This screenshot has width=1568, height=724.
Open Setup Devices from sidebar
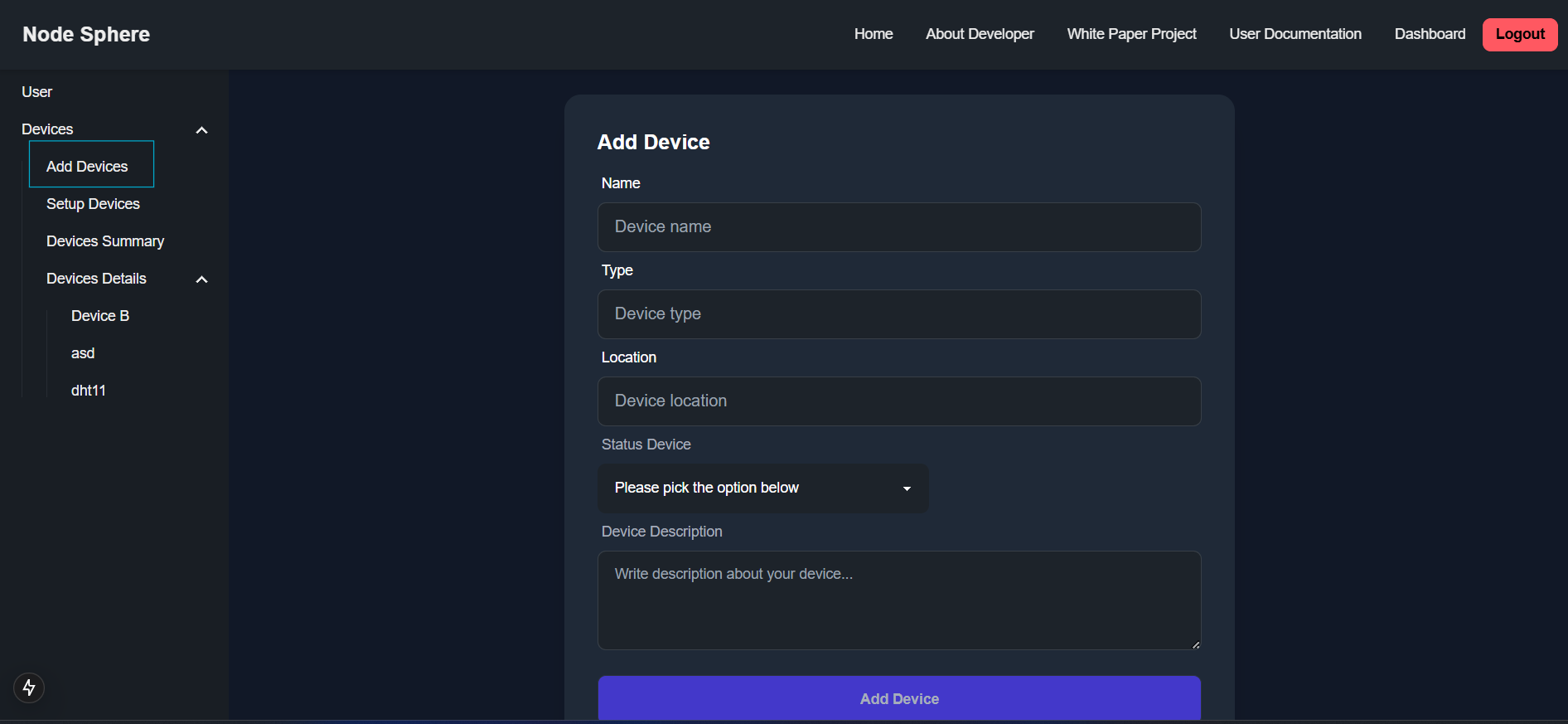click(93, 204)
